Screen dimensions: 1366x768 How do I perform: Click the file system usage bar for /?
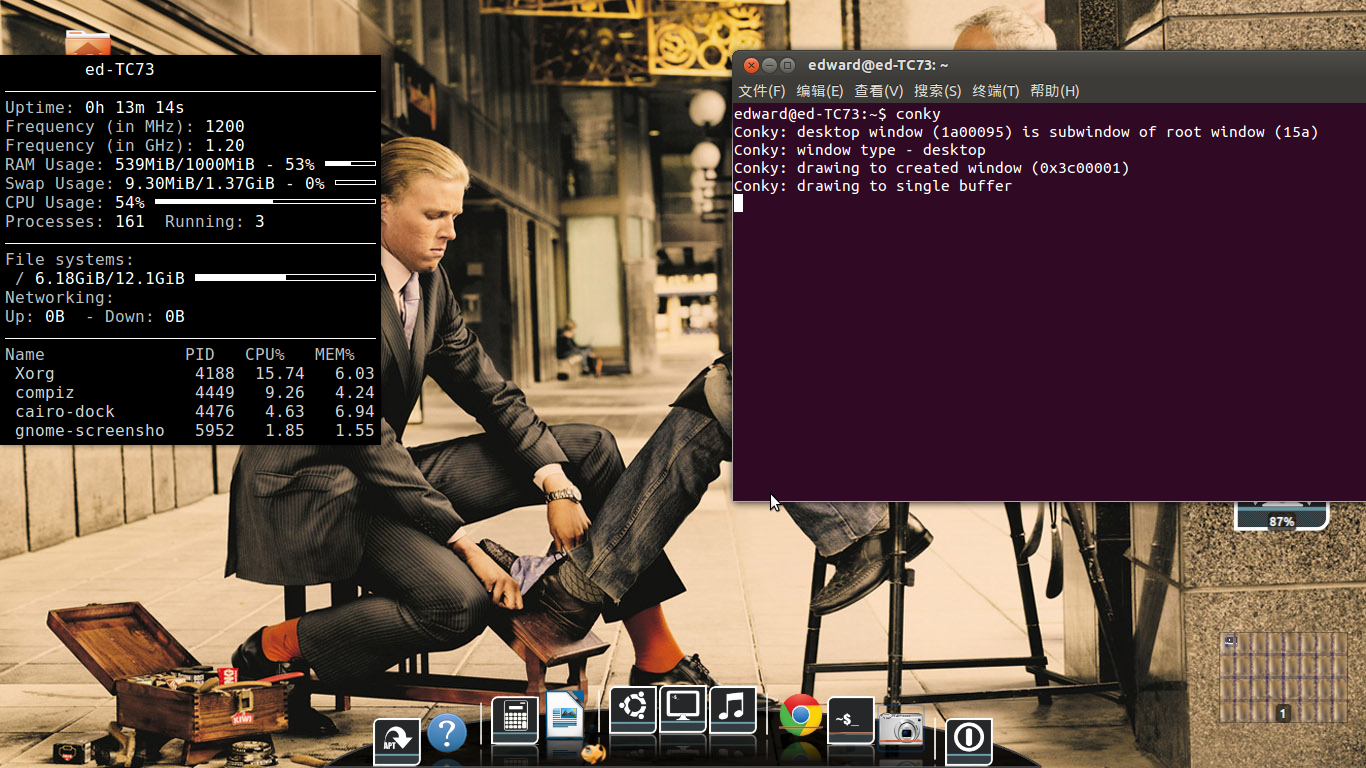pos(285,277)
